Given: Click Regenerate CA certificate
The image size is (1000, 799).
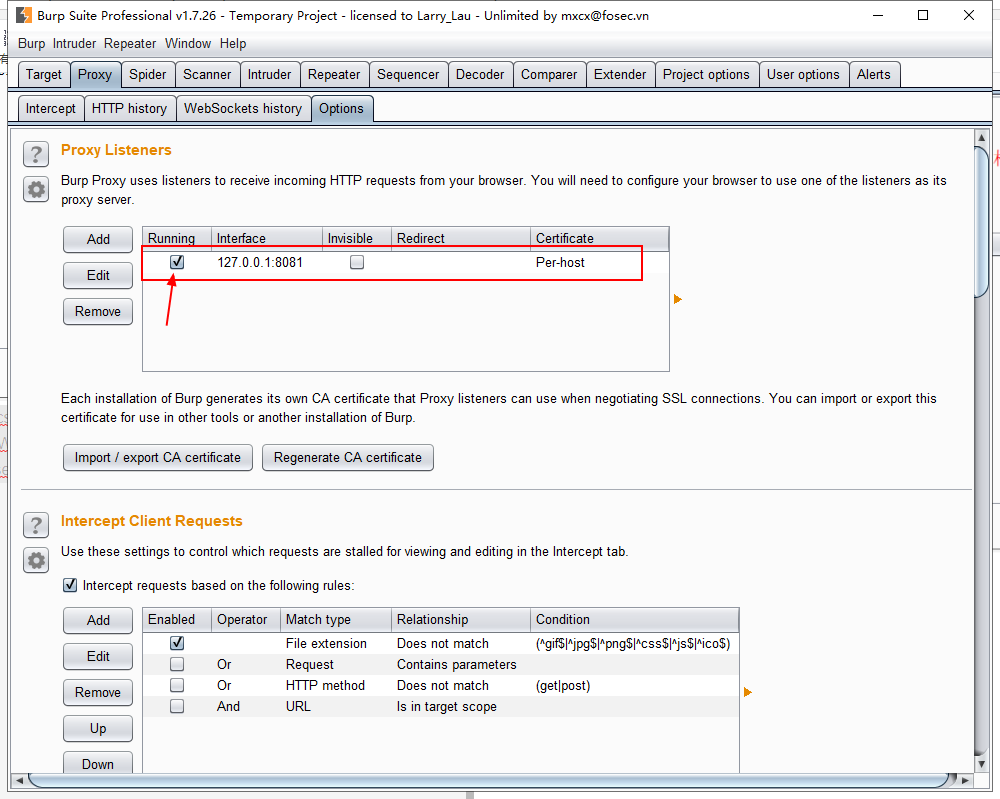Looking at the screenshot, I should pyautogui.click(x=348, y=457).
